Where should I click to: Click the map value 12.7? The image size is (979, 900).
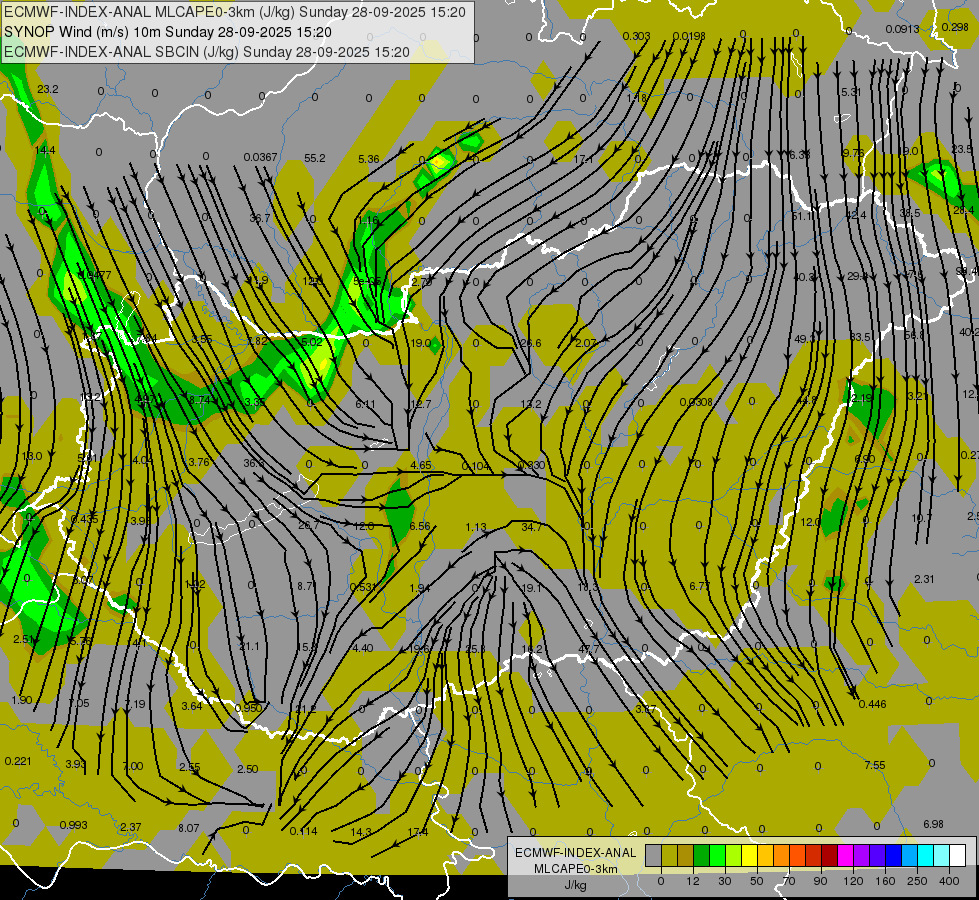tap(421, 404)
